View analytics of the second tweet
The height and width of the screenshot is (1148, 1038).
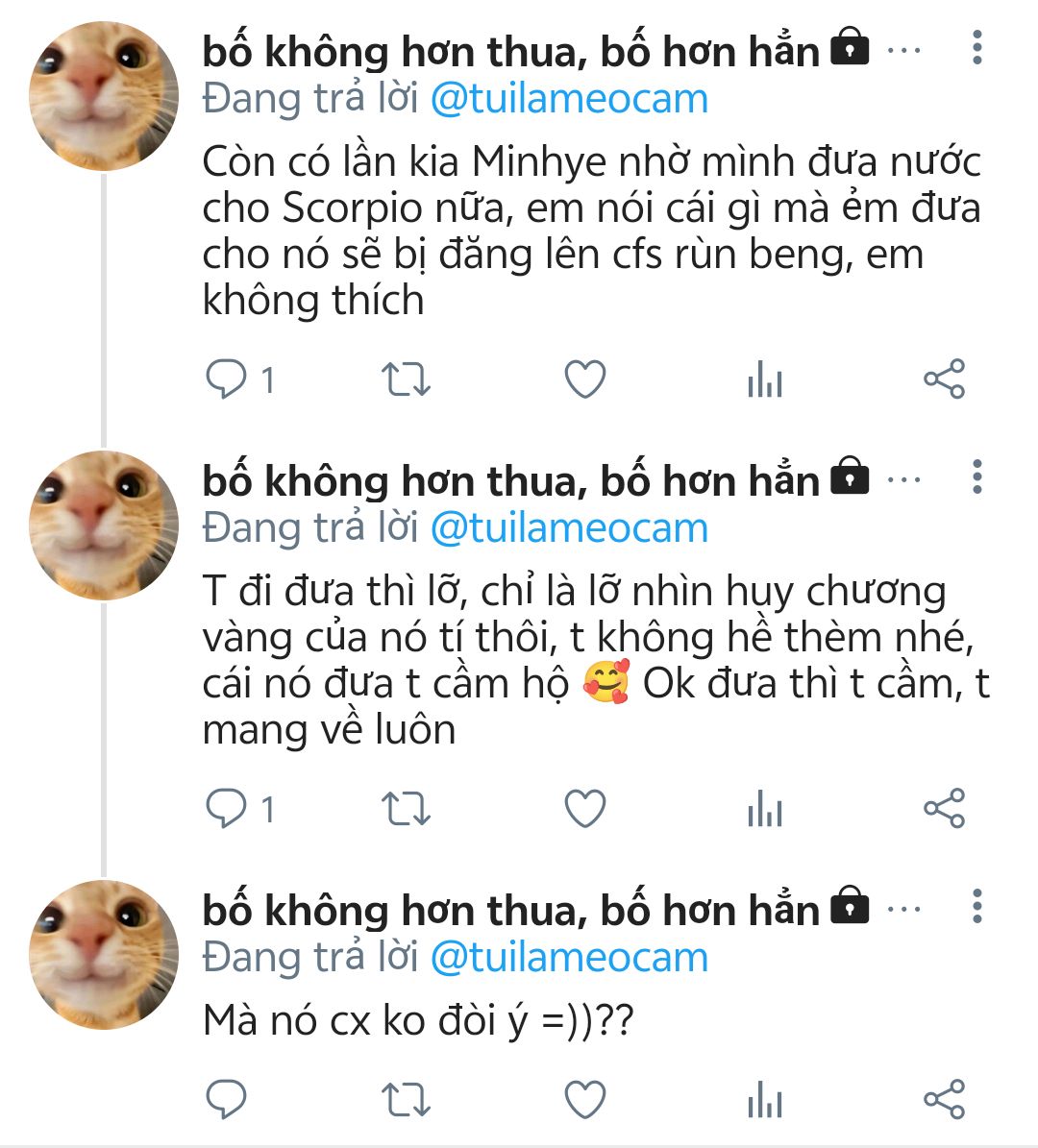pyautogui.click(x=764, y=810)
